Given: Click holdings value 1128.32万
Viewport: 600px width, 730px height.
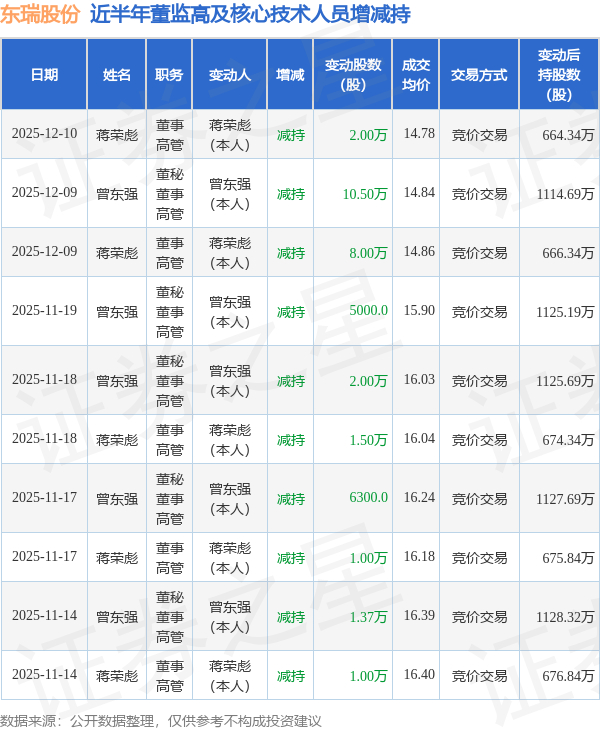Looking at the screenshot, I should point(565,617).
